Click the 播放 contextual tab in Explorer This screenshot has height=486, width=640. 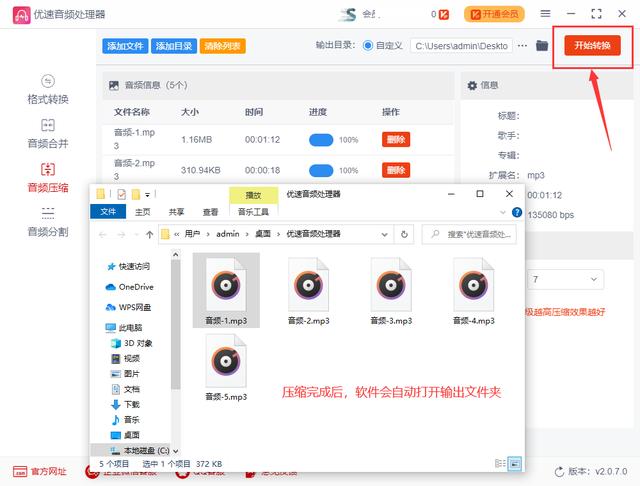(x=253, y=195)
